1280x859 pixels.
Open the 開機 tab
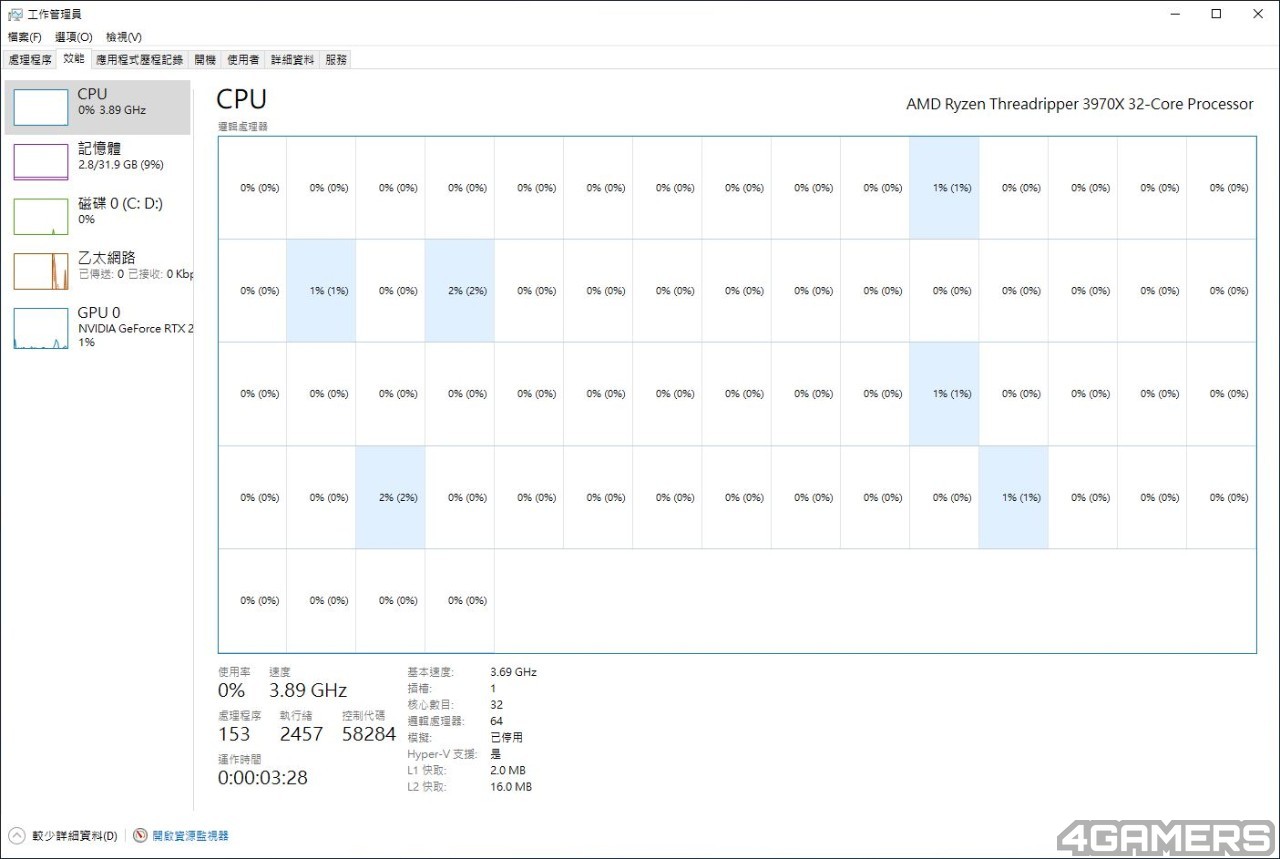pos(205,60)
